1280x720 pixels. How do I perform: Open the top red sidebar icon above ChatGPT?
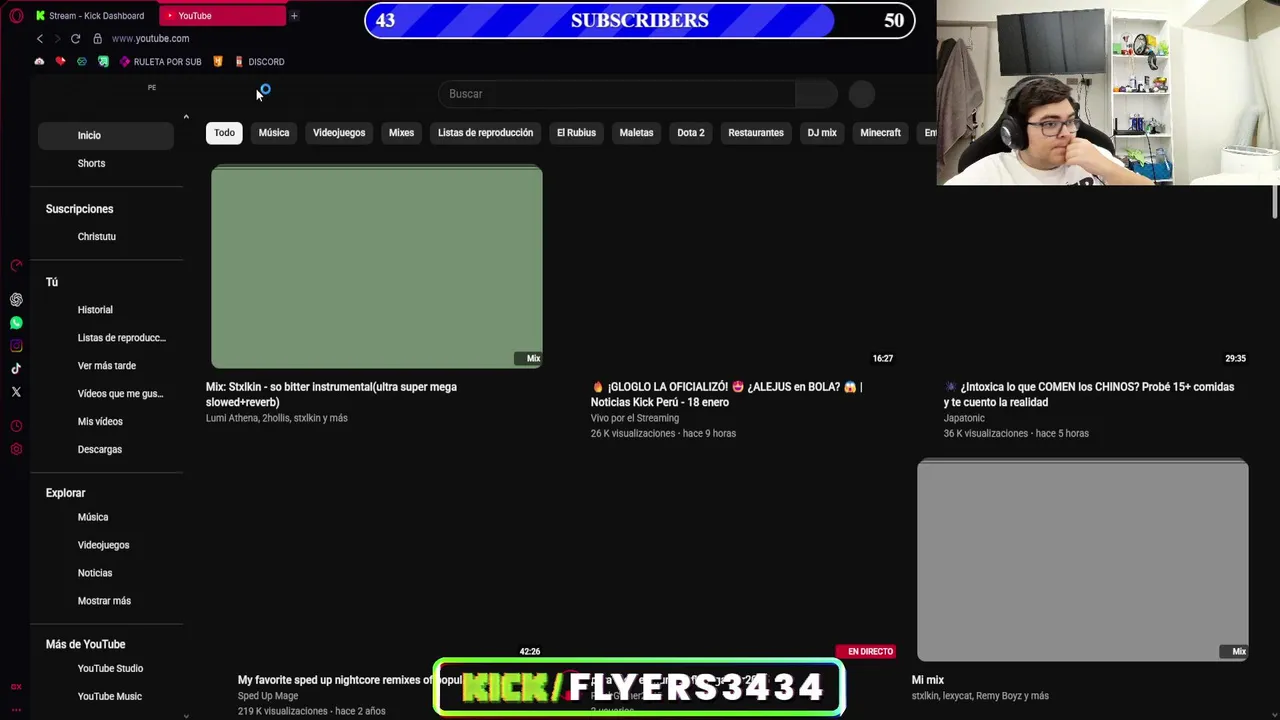[x=16, y=266]
